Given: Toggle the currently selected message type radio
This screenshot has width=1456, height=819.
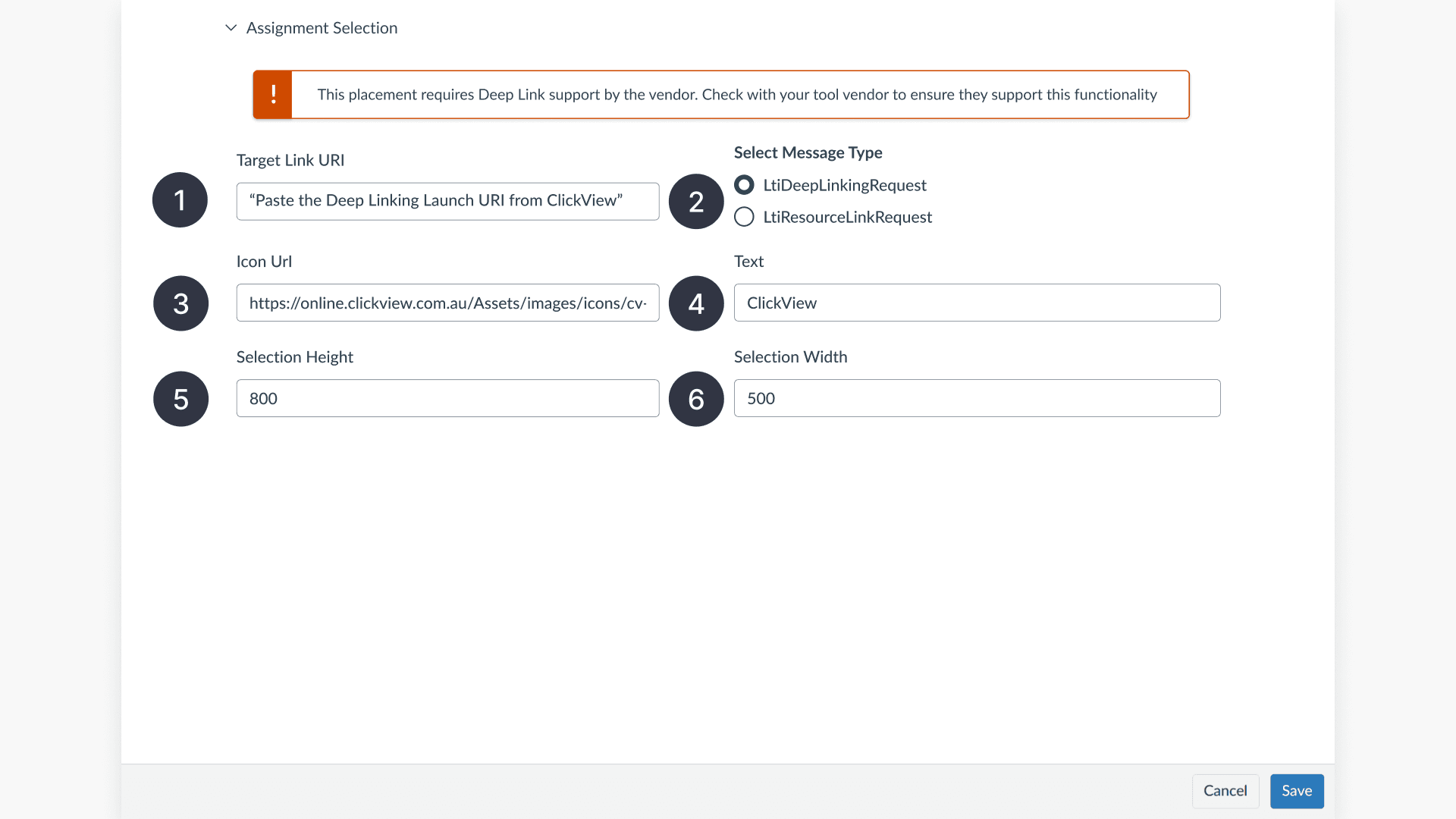Looking at the screenshot, I should click(743, 184).
